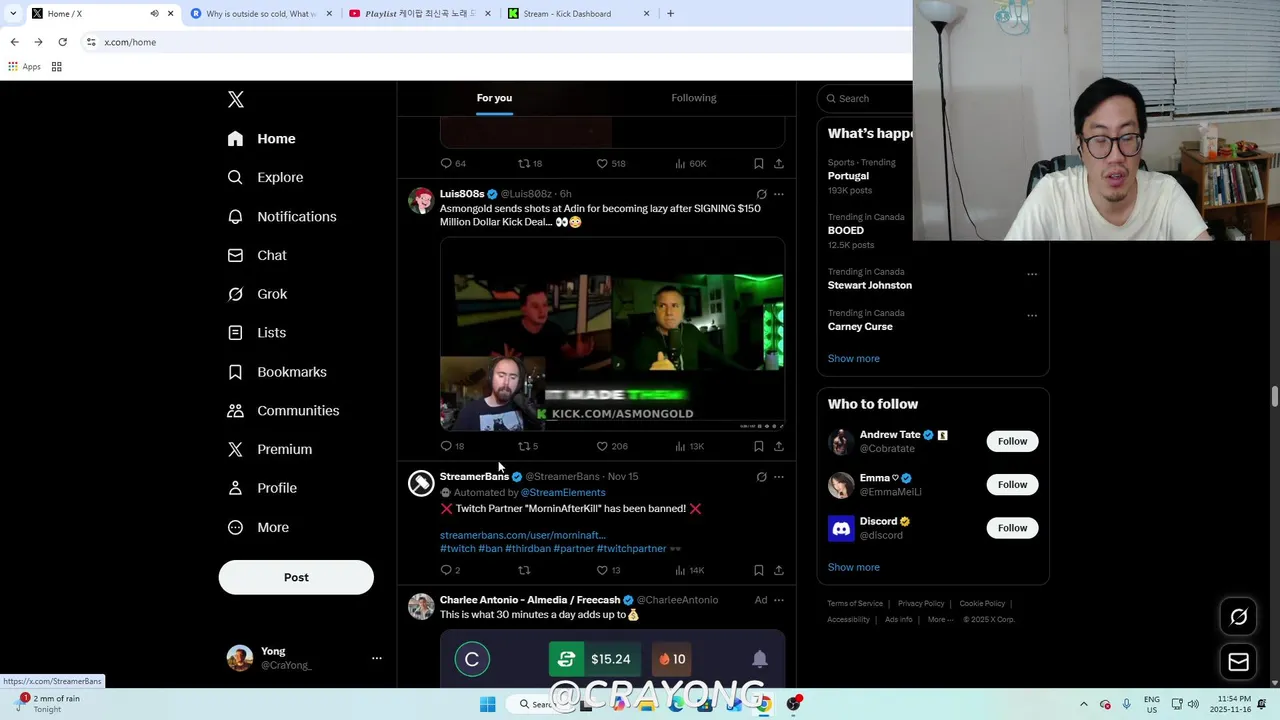1280x720 pixels.
Task: Open floating Grok button
Action: click(x=1238, y=617)
